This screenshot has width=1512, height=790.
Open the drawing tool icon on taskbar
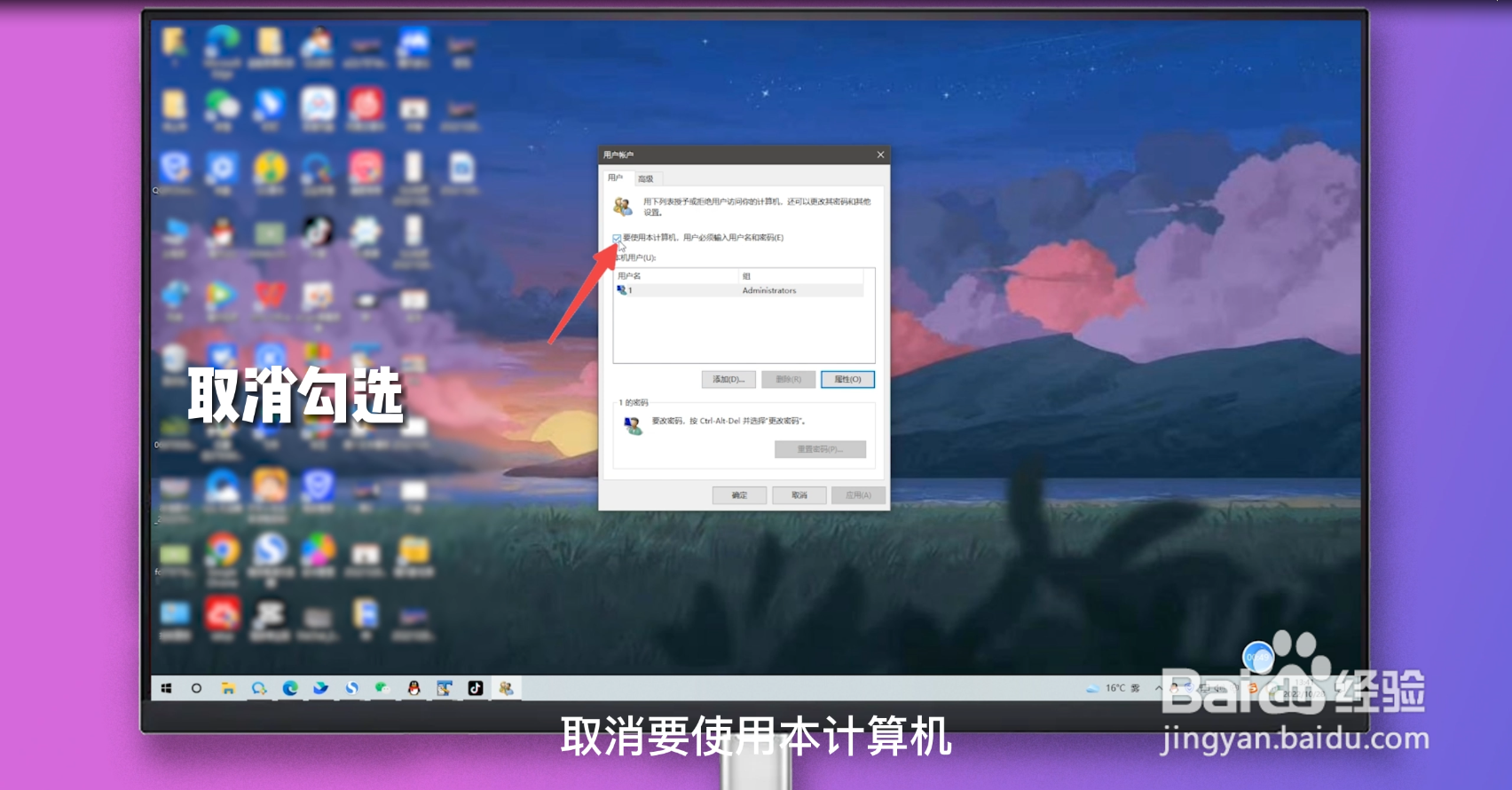[x=445, y=688]
